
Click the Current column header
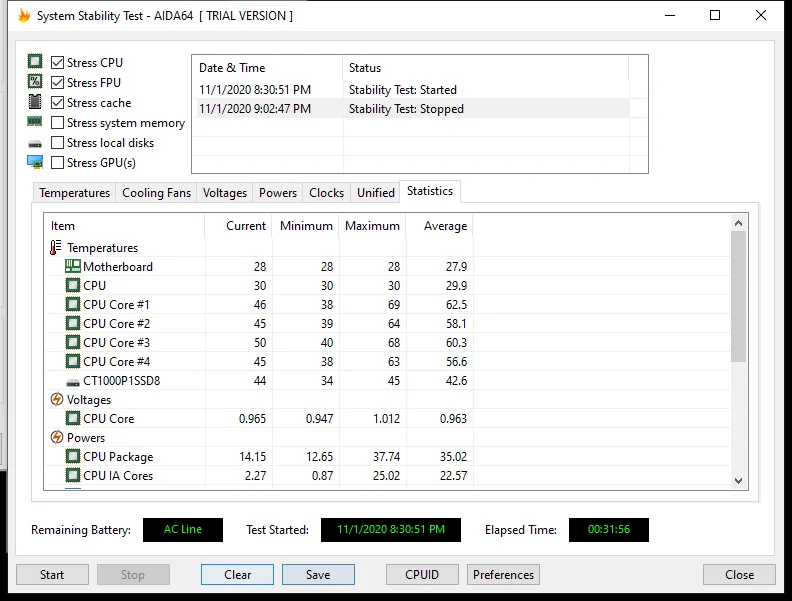click(238, 226)
